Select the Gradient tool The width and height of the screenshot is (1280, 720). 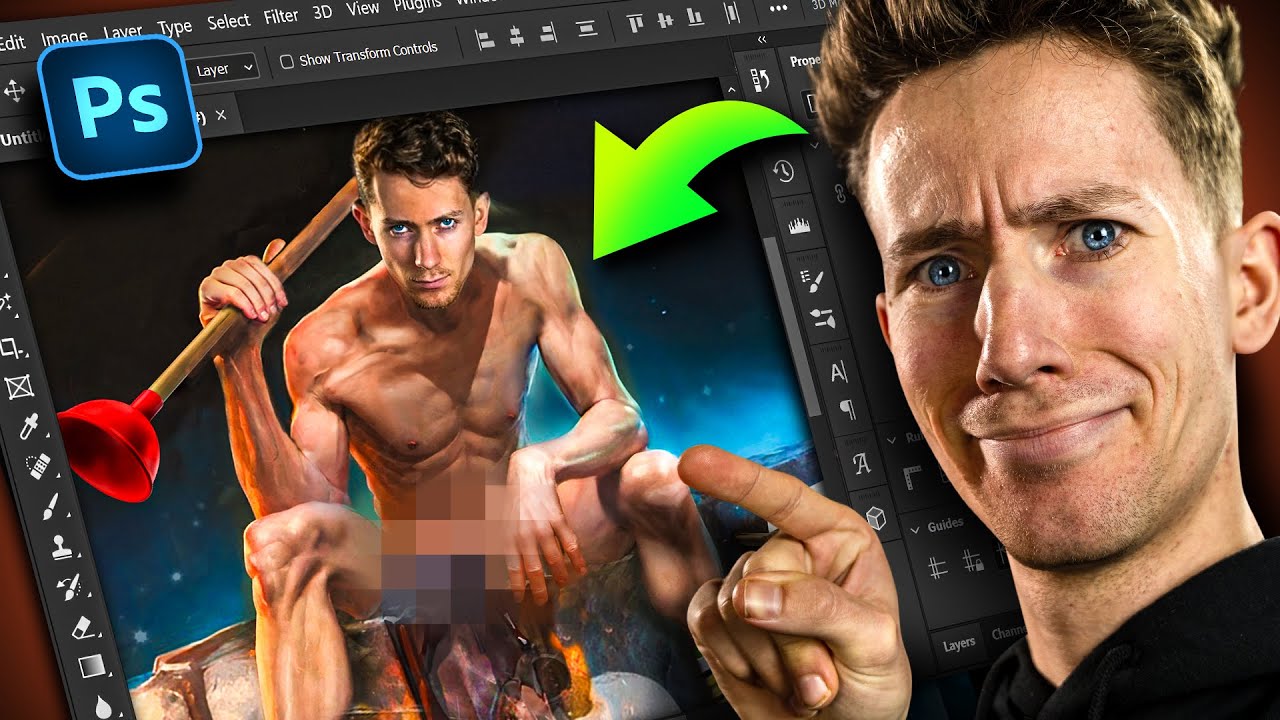pyautogui.click(x=92, y=666)
